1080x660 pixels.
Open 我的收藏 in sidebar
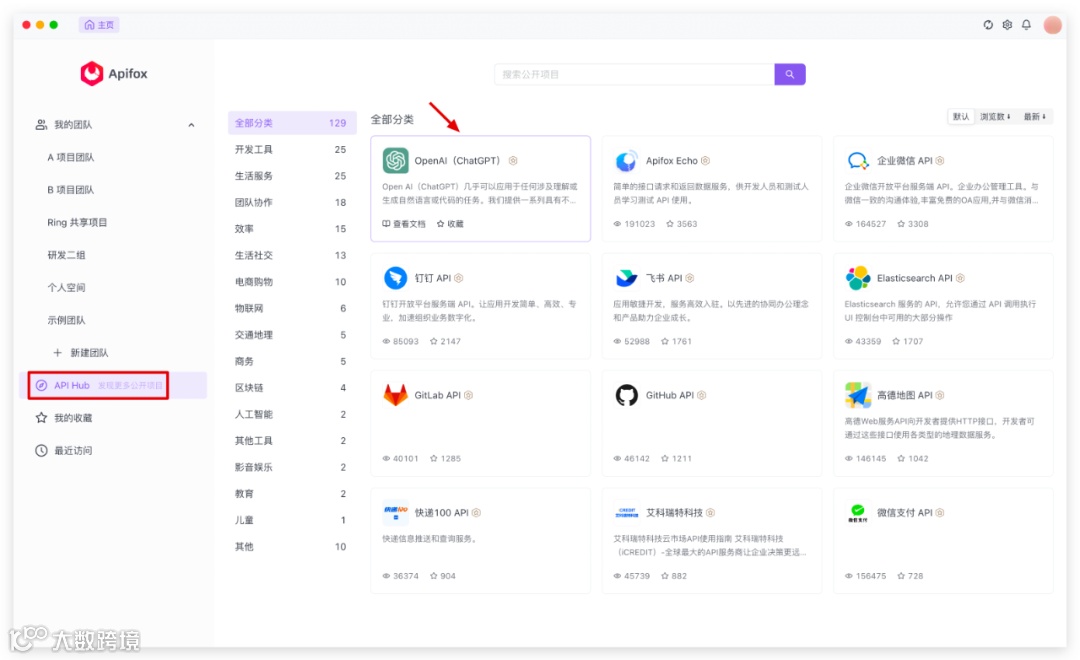click(x=73, y=418)
